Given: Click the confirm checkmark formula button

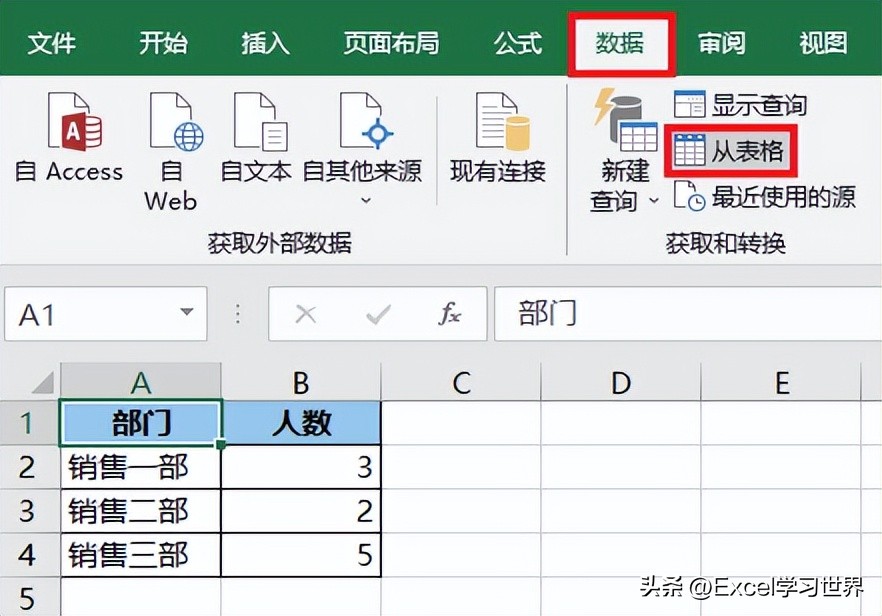Looking at the screenshot, I should (378, 314).
